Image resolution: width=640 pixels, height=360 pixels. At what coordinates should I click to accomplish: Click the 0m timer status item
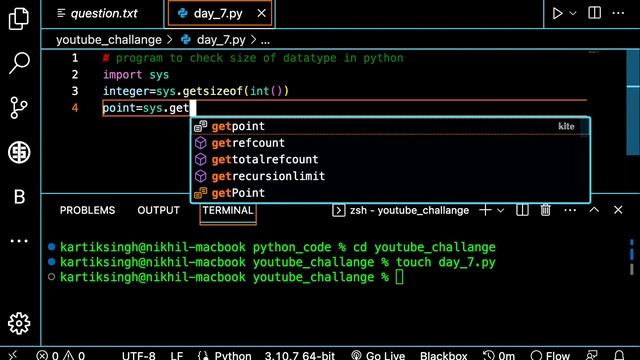click(x=499, y=356)
